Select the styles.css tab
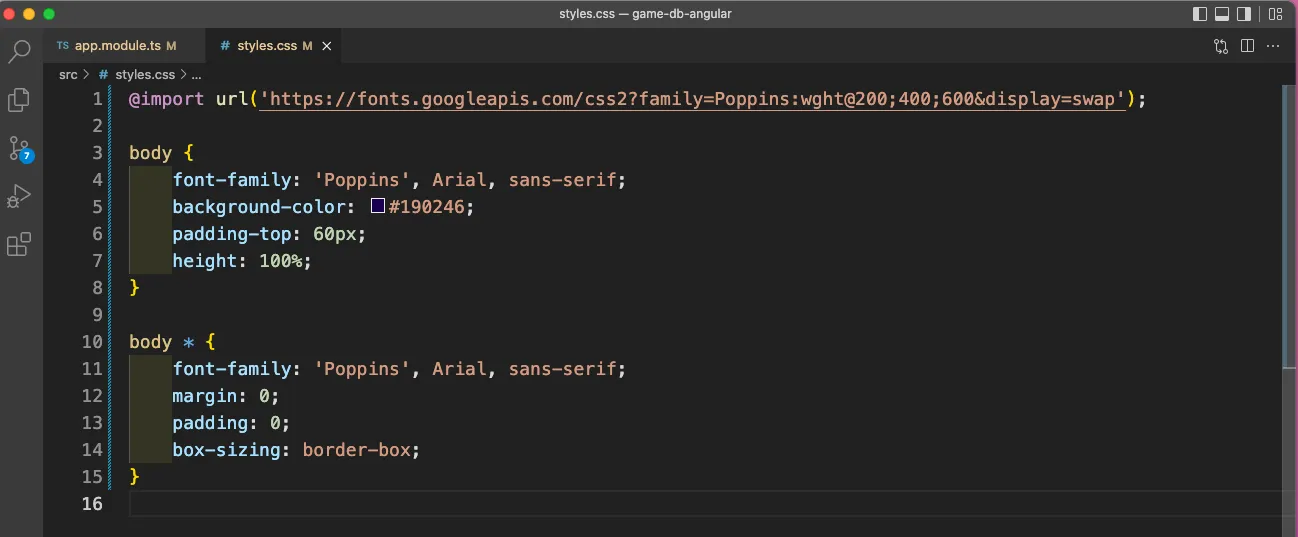Image resolution: width=1298 pixels, height=537 pixels. 274,46
